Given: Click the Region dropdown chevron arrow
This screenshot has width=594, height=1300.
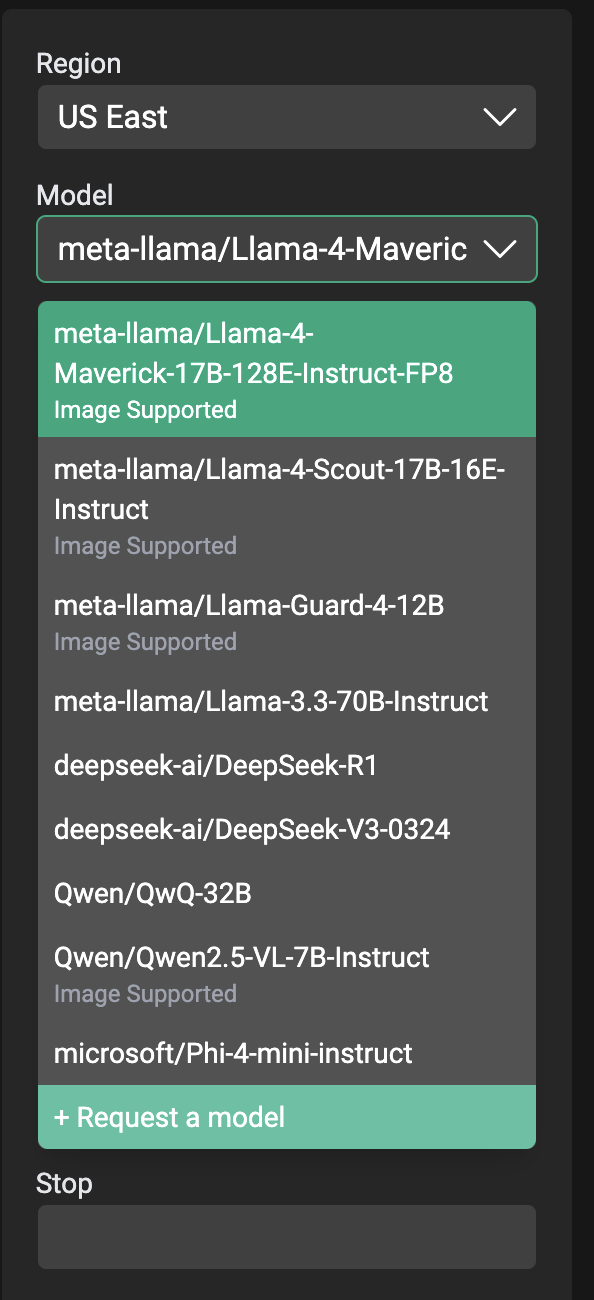Looking at the screenshot, I should [x=498, y=117].
